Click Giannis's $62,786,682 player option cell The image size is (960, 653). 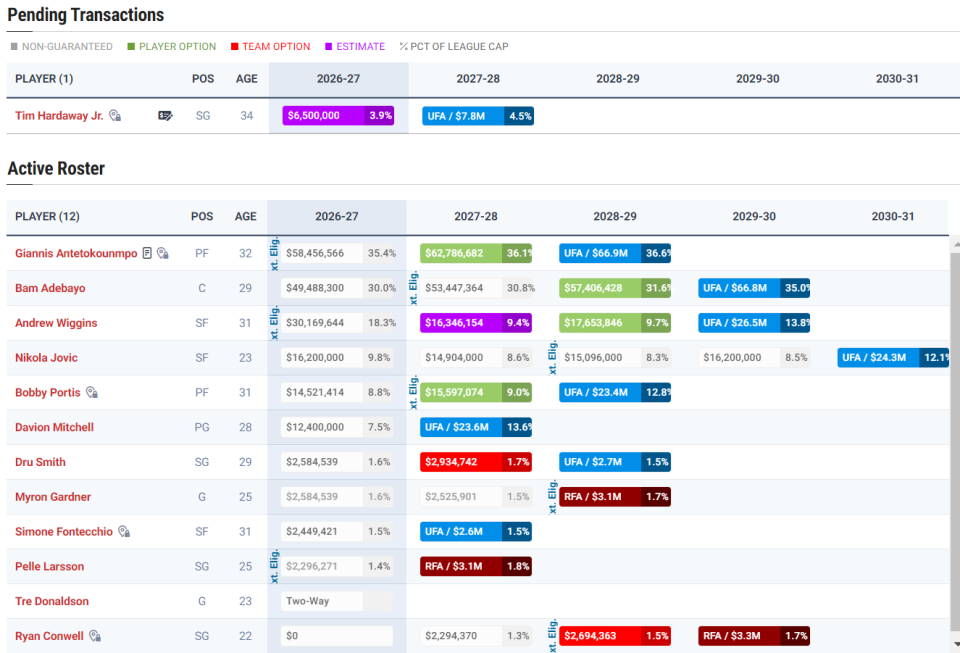click(x=476, y=253)
